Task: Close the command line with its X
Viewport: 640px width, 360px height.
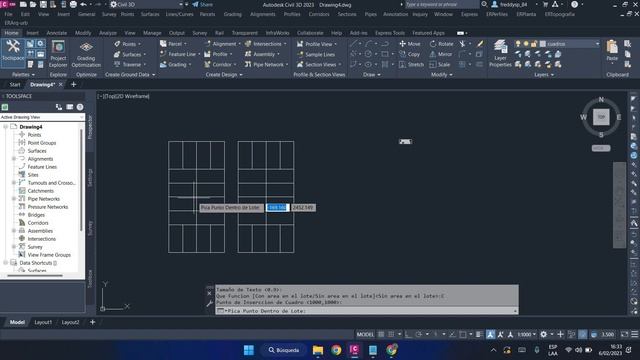Action: 209,293
